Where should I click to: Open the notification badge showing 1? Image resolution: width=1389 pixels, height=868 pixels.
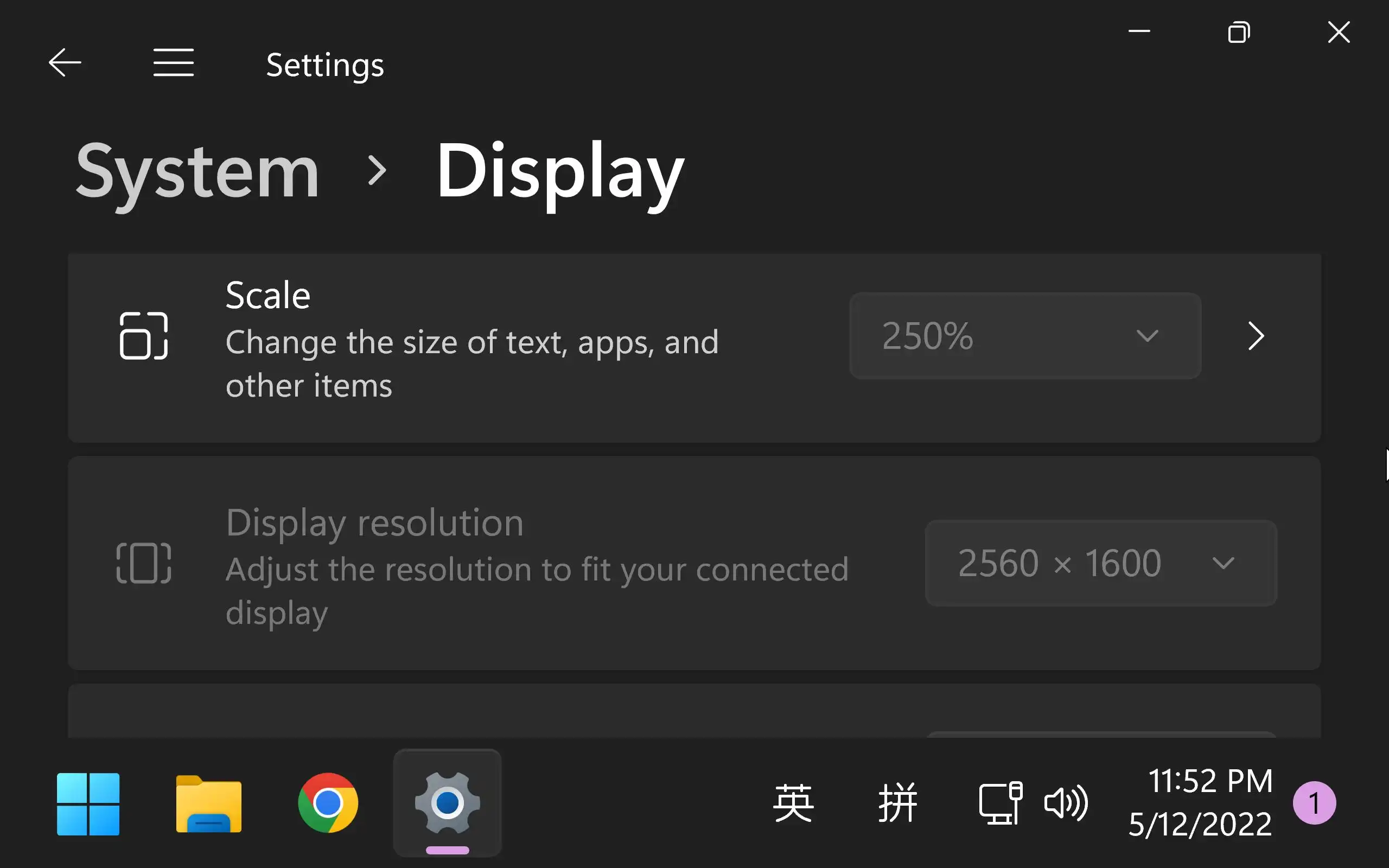tap(1314, 802)
